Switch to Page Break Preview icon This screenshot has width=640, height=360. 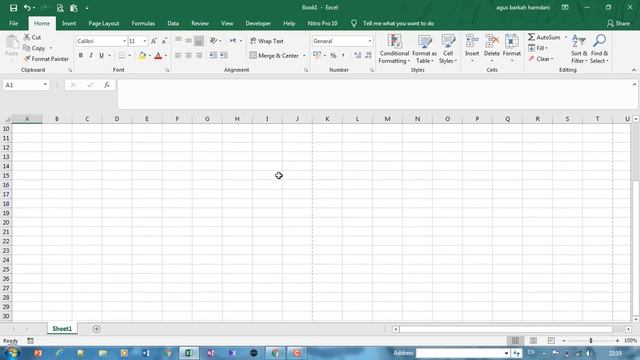(551, 340)
